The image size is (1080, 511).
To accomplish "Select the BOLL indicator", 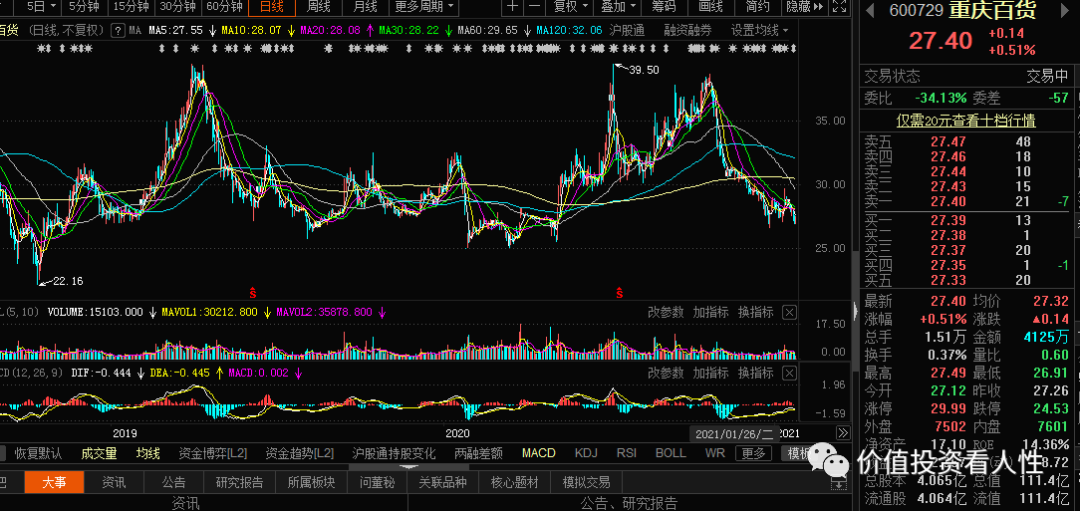I will pyautogui.click(x=670, y=453).
